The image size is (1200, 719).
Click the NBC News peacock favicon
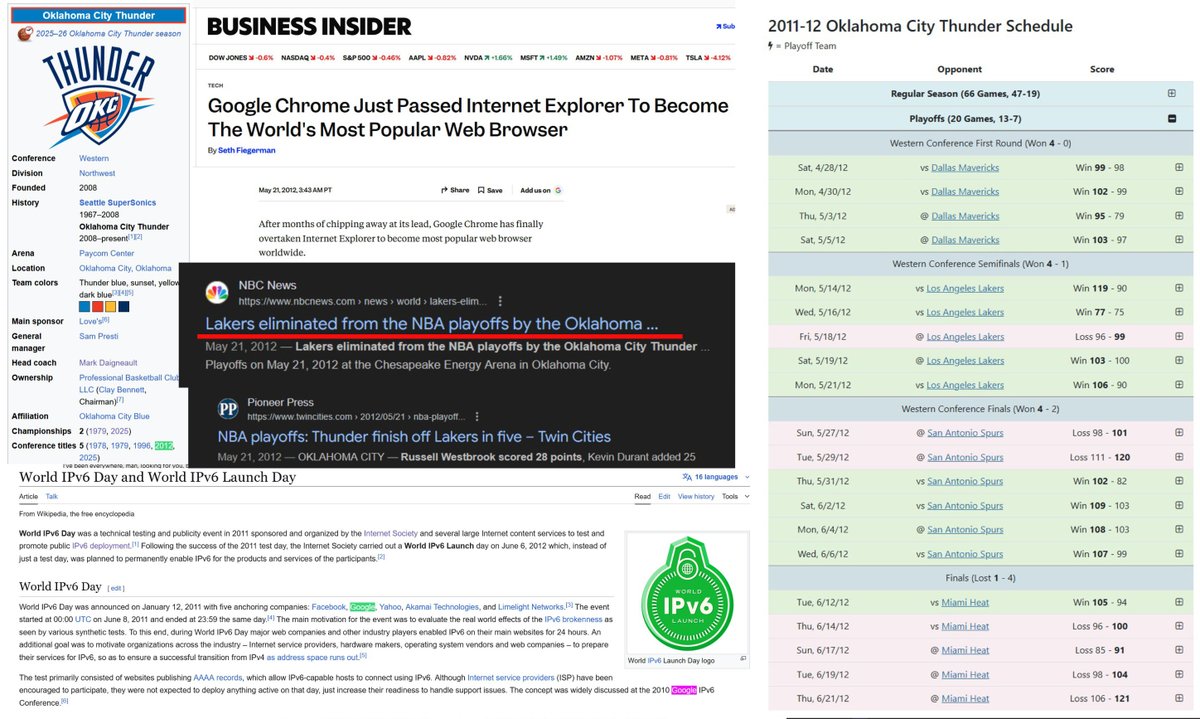click(x=216, y=292)
